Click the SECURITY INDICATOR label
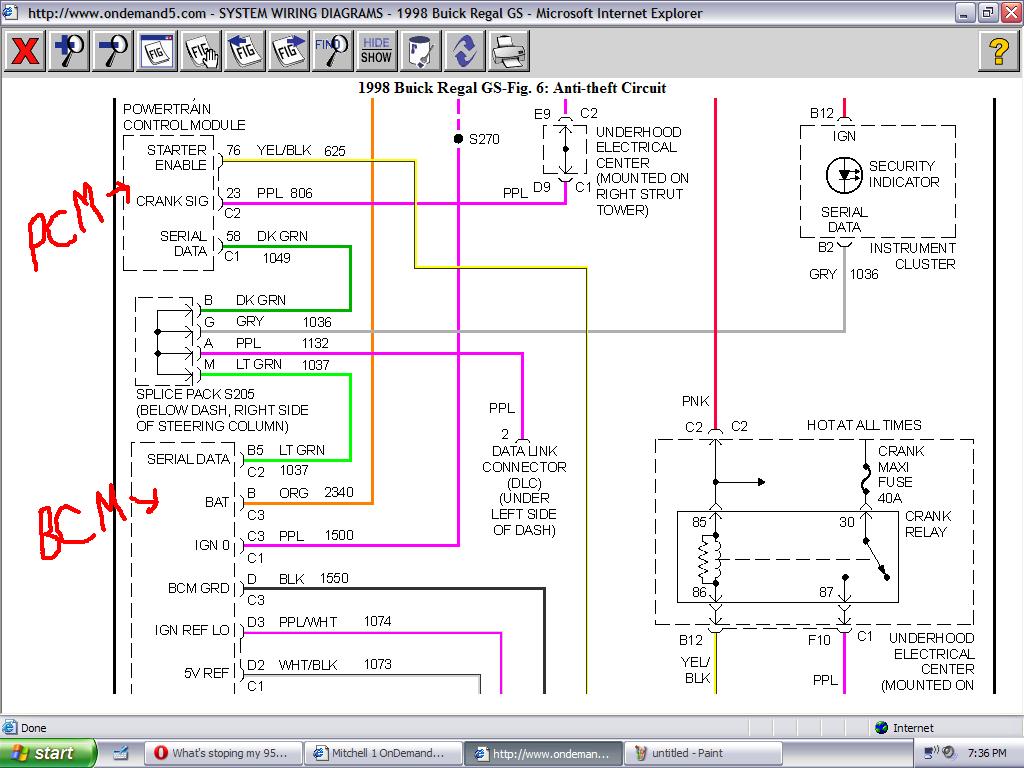The height and width of the screenshot is (768, 1024). tap(904, 174)
